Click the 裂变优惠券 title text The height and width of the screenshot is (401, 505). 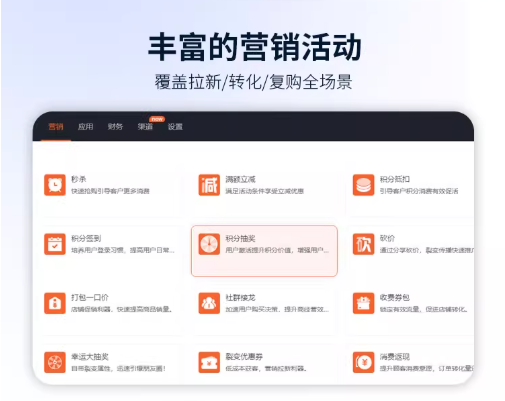(244, 357)
